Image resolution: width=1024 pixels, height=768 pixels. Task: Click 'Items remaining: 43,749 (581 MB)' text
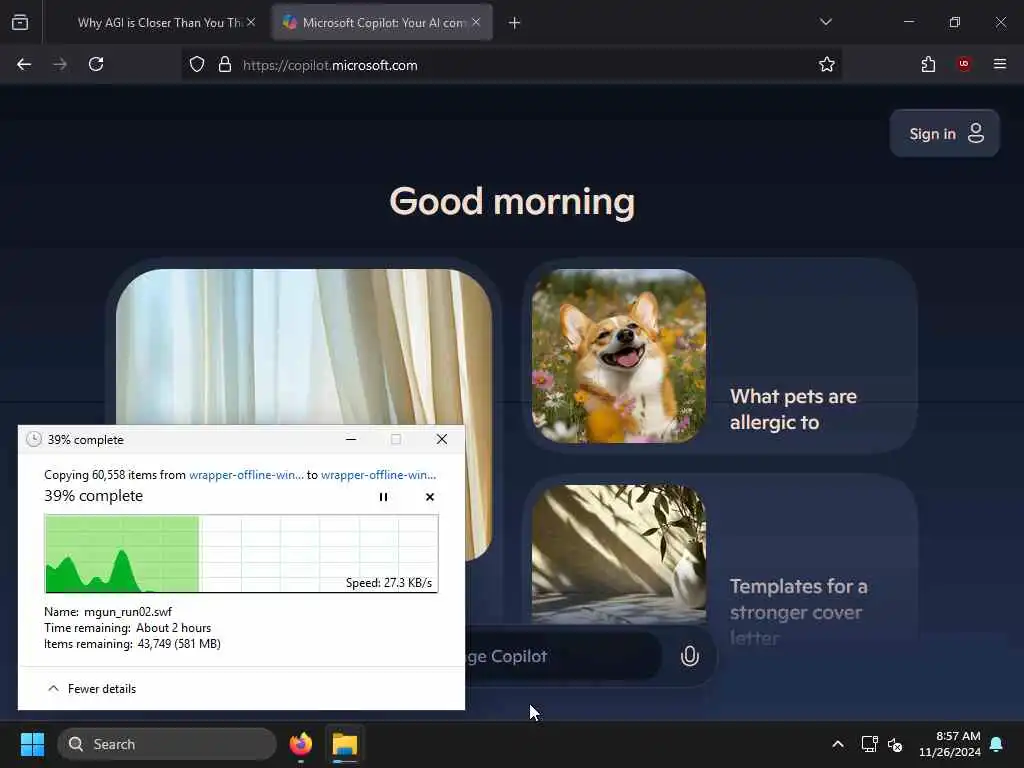[x=132, y=644]
